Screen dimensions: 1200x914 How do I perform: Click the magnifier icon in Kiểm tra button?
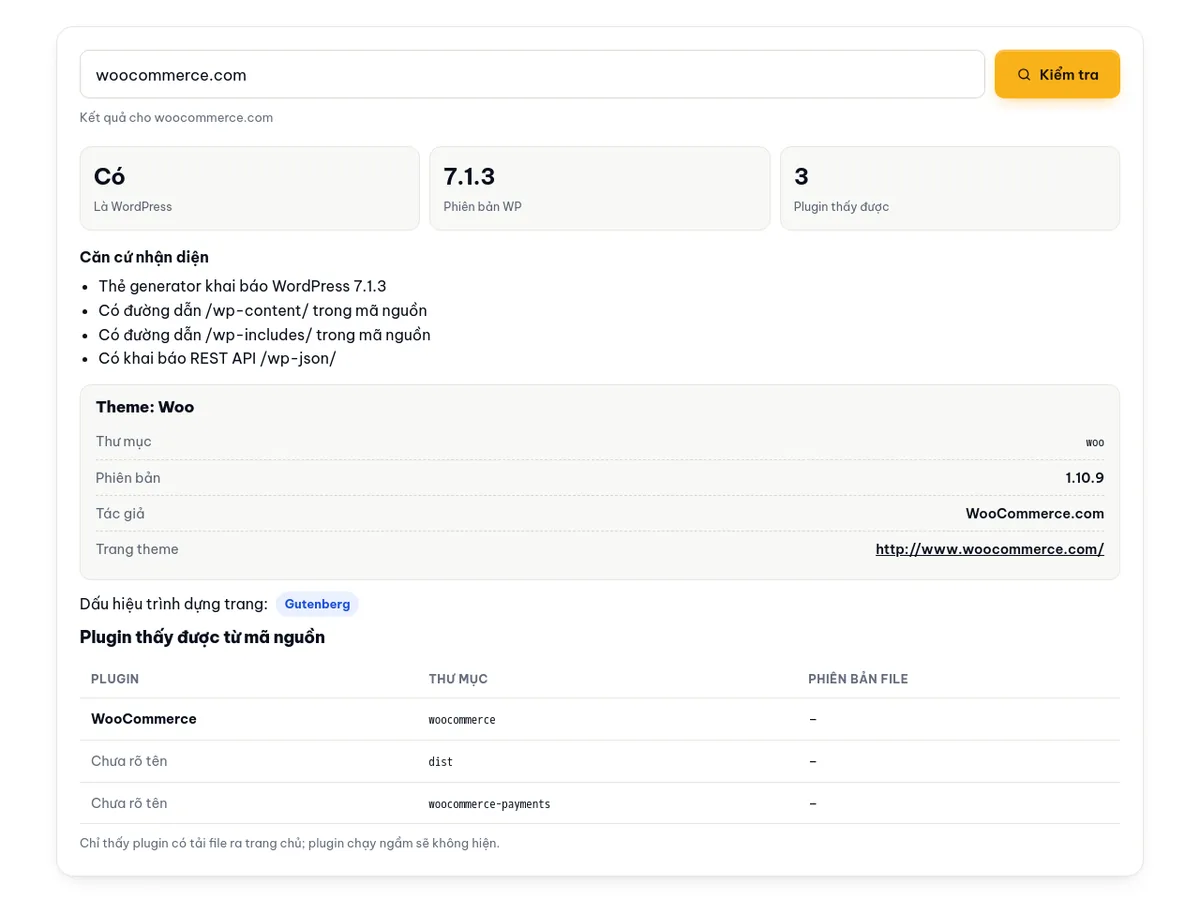1024,75
